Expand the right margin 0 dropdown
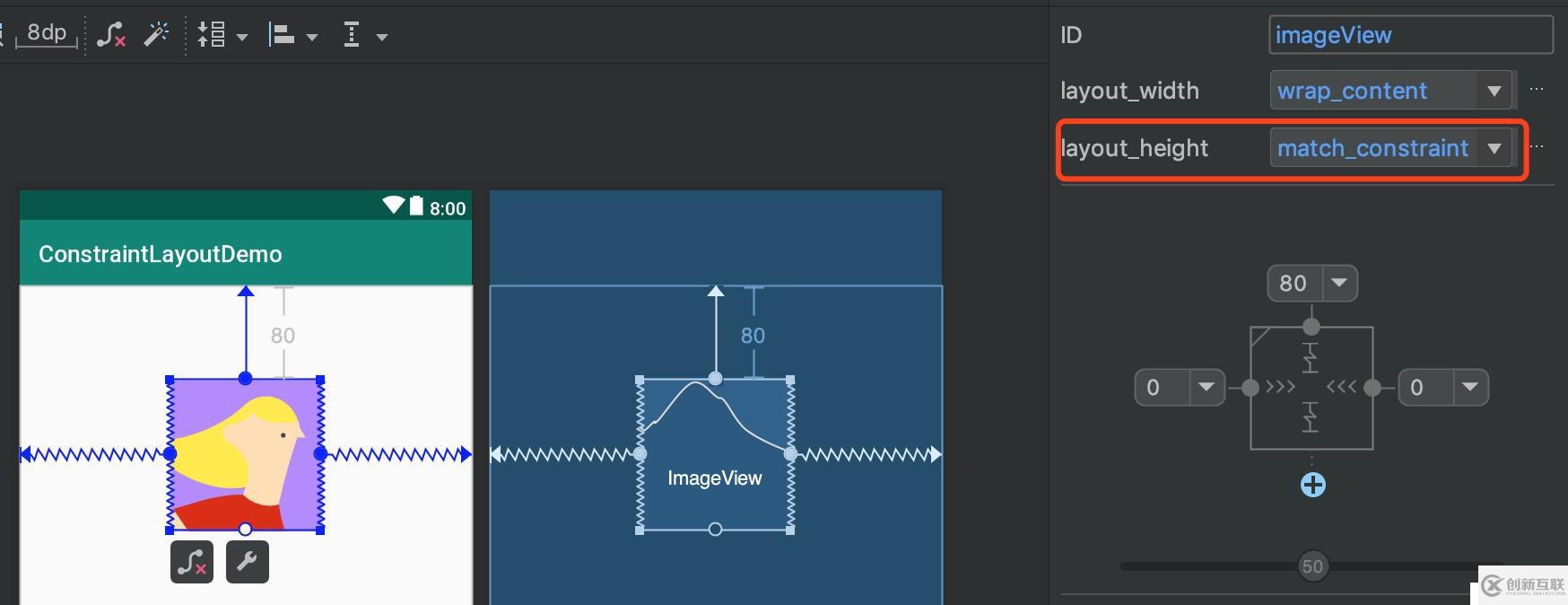Viewport: 1568px width, 605px height. [x=1469, y=388]
